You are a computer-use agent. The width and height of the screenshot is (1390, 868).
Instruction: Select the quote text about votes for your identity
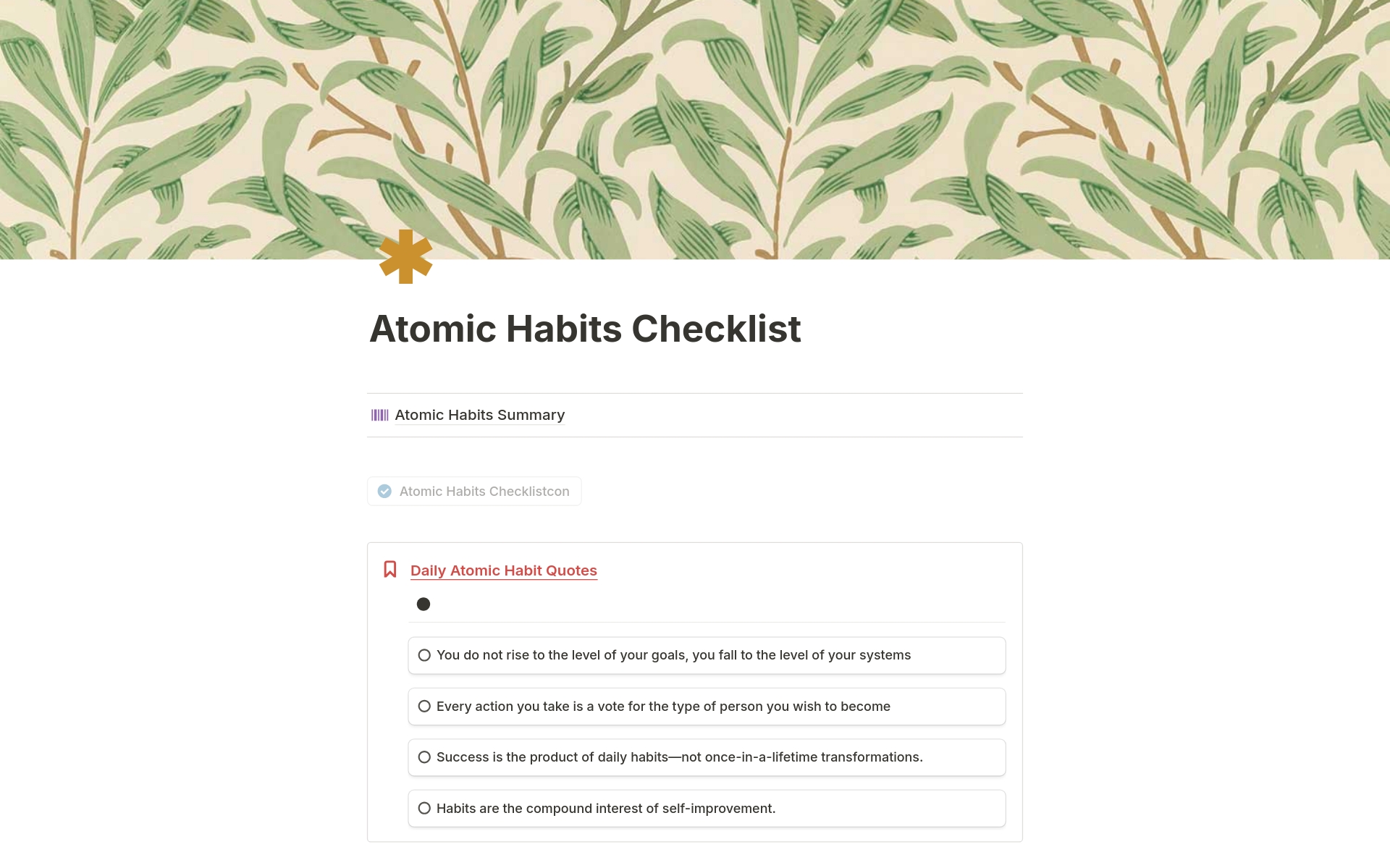click(662, 706)
